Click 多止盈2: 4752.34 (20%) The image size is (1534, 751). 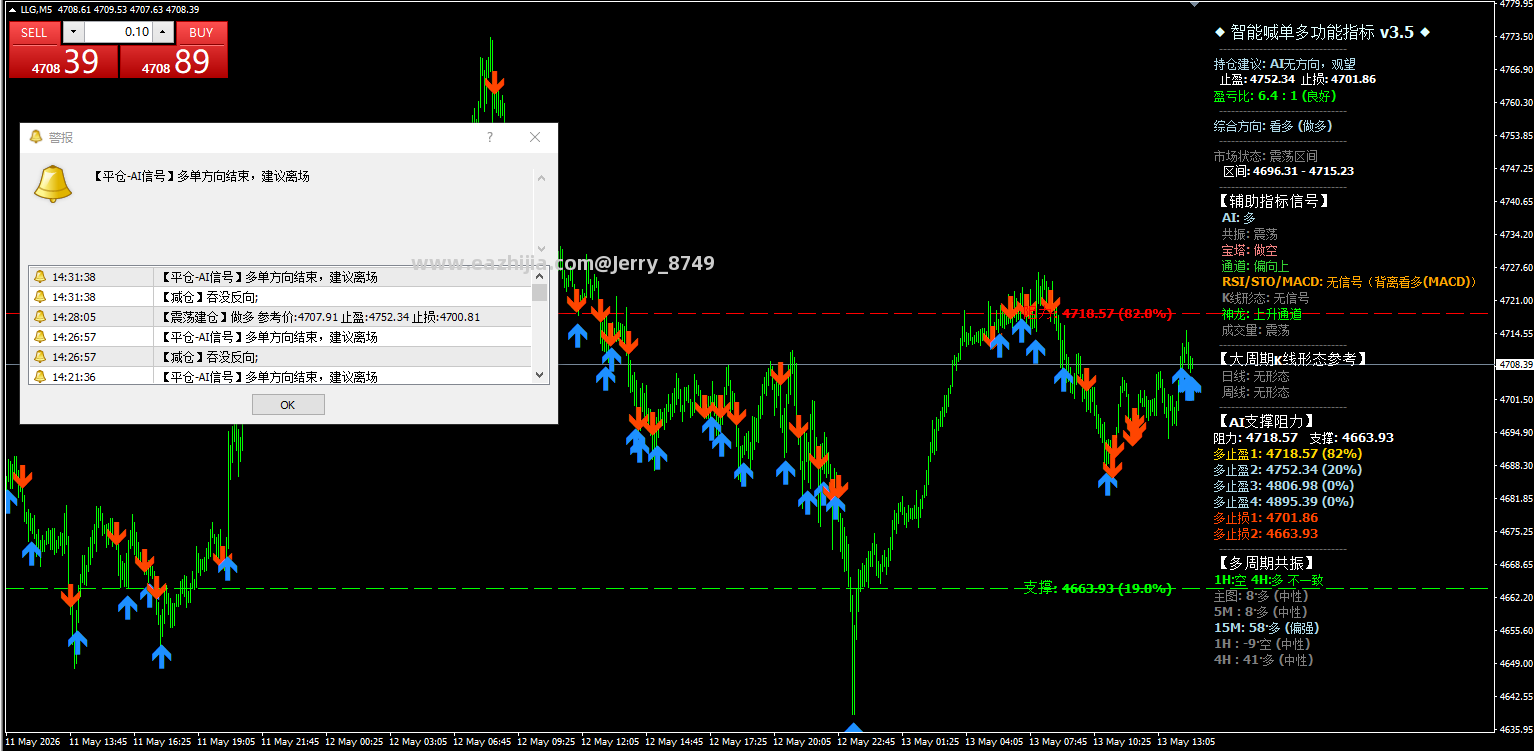(x=1287, y=469)
